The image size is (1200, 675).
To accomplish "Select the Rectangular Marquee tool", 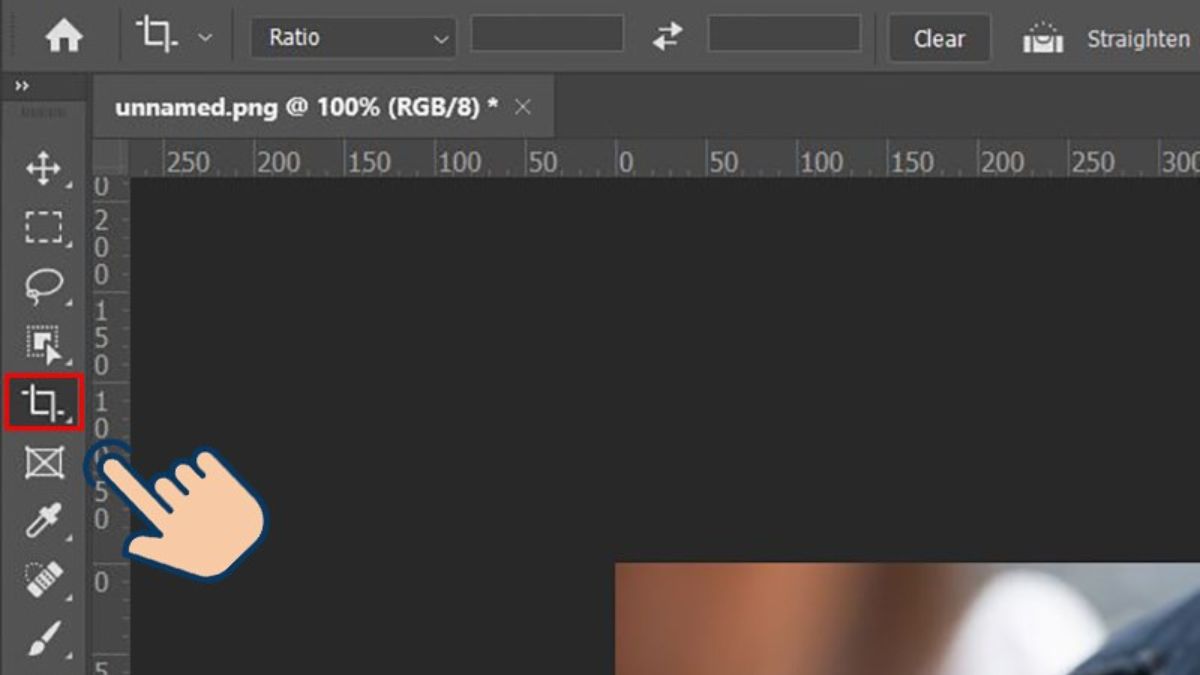I will (x=43, y=228).
